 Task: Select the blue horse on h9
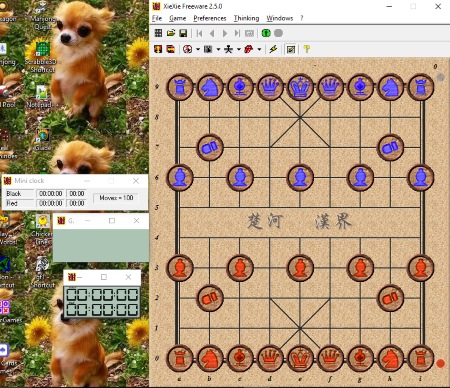click(x=390, y=87)
